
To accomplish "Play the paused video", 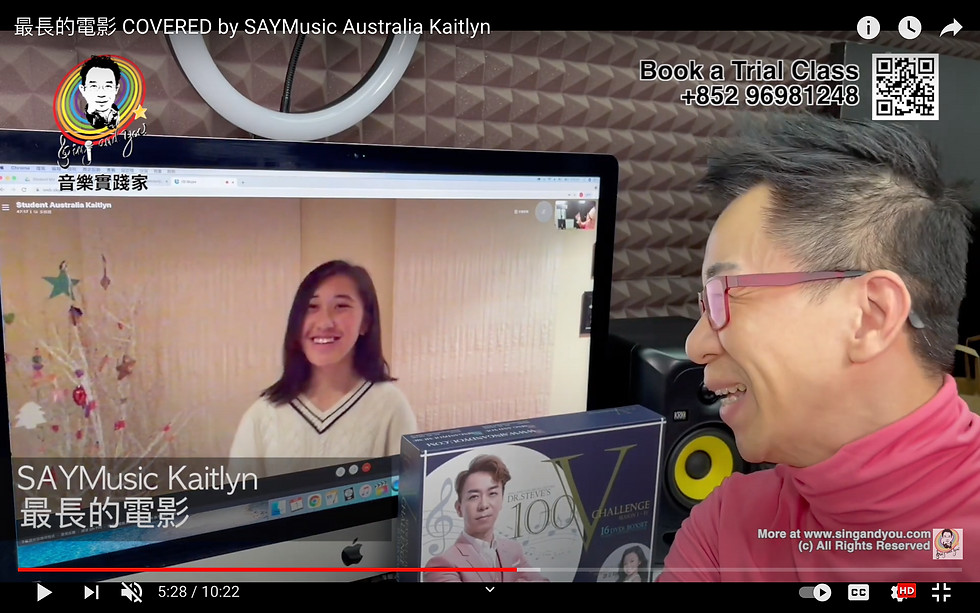I will pyautogui.click(x=44, y=592).
